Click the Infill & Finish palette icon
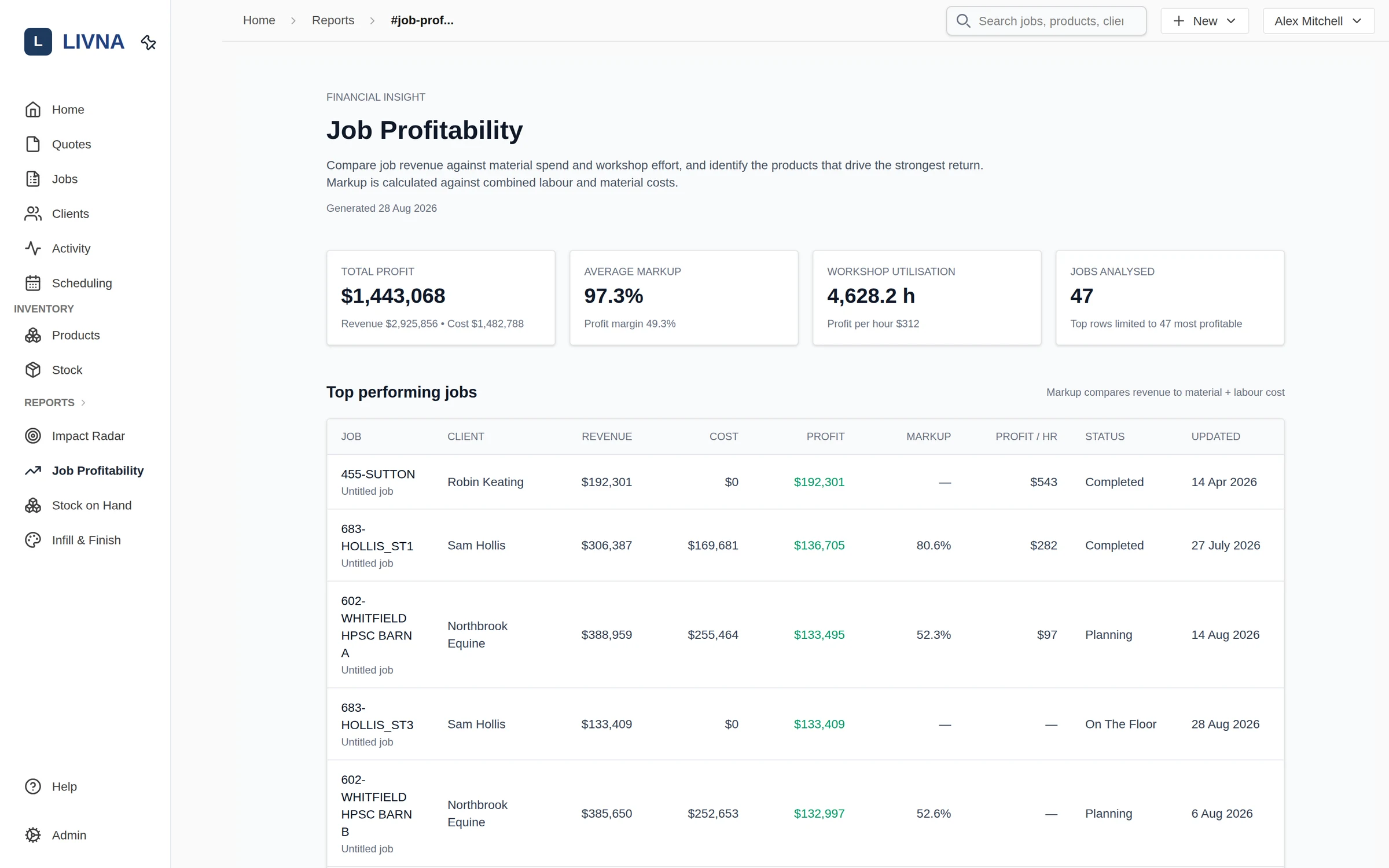Image resolution: width=1389 pixels, height=868 pixels. click(33, 540)
